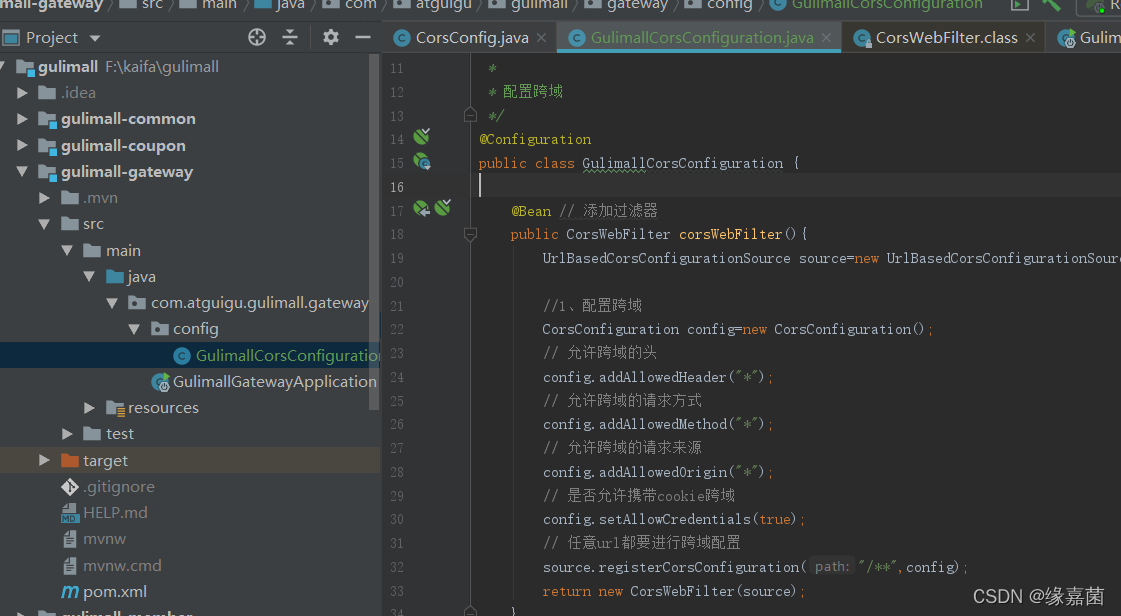Image resolution: width=1121 pixels, height=616 pixels.
Task: Click the build hammer icon in toolbar
Action: pyautogui.click(x=1051, y=4)
